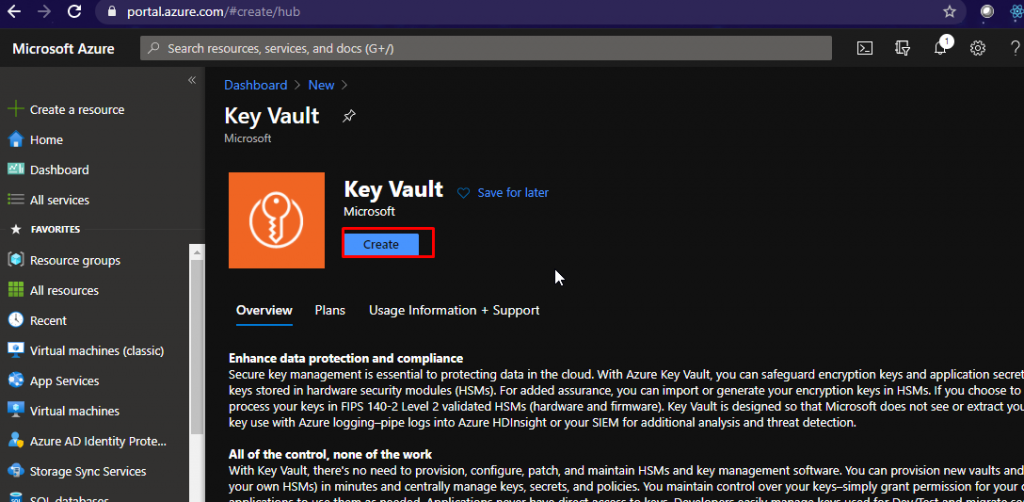
Task: Click the Create button for Key Vault
Action: [x=381, y=244]
